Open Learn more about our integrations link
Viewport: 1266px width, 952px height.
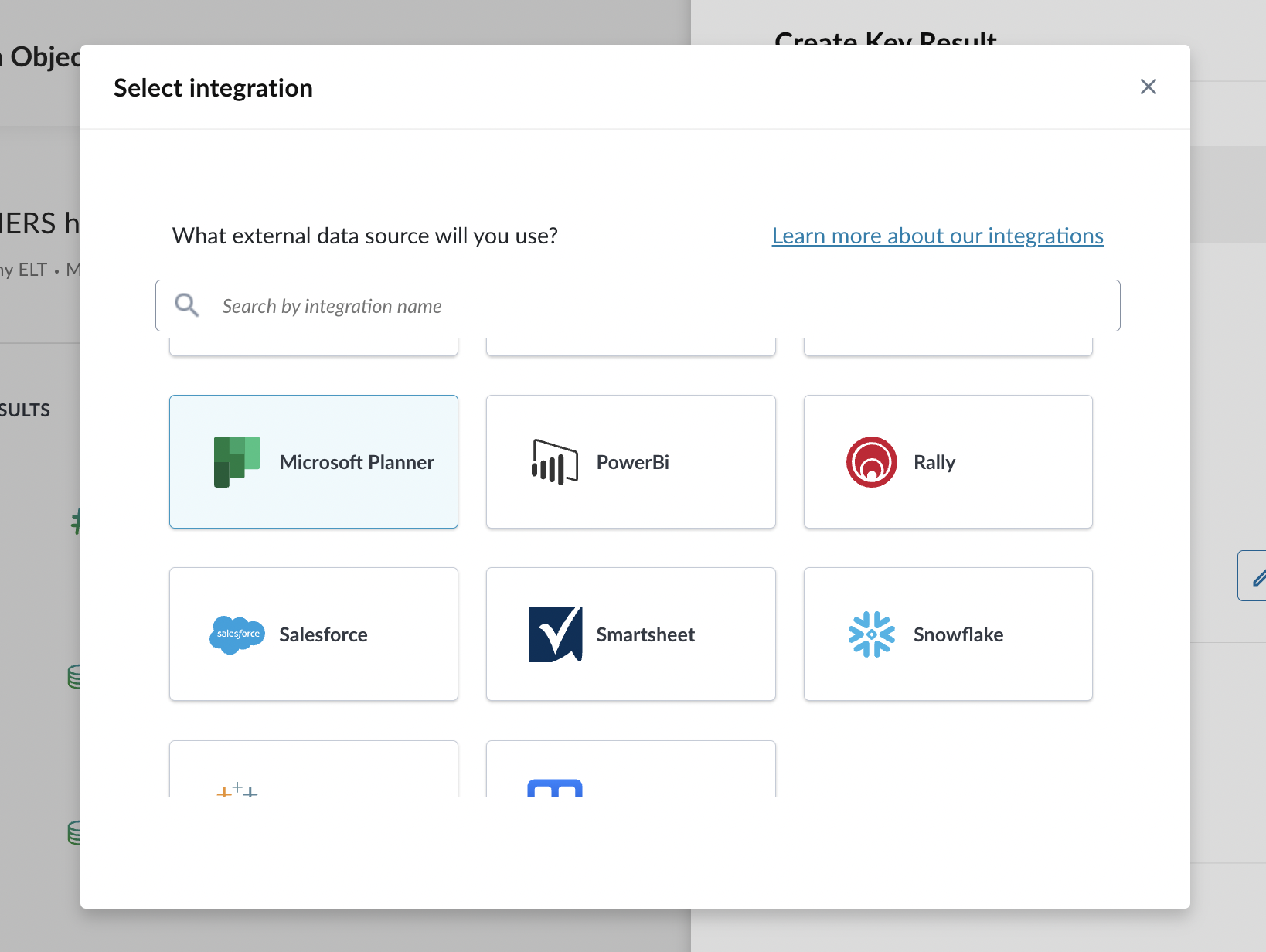pyautogui.click(x=938, y=236)
